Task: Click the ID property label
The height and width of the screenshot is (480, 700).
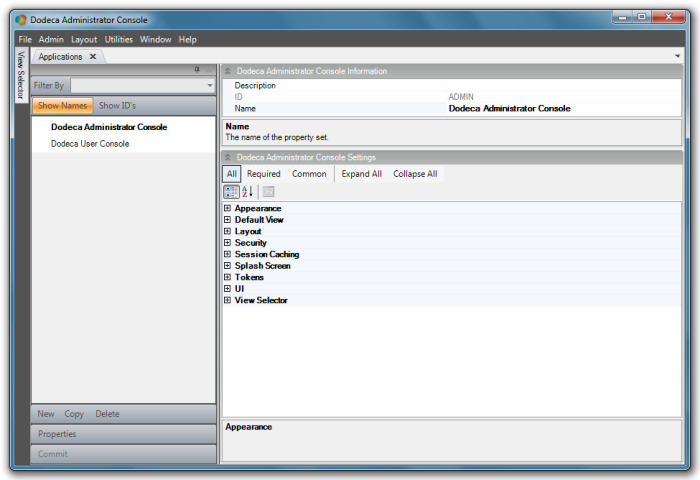Action: pyautogui.click(x=238, y=97)
